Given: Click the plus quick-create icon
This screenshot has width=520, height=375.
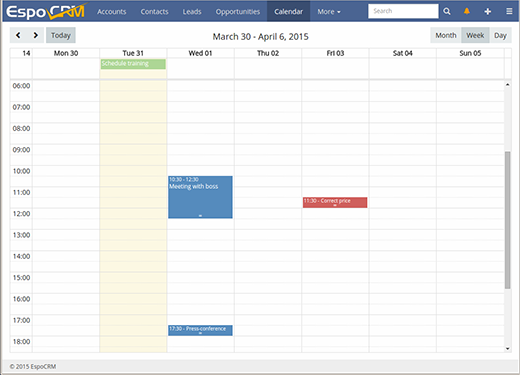Looking at the screenshot, I should [487, 11].
